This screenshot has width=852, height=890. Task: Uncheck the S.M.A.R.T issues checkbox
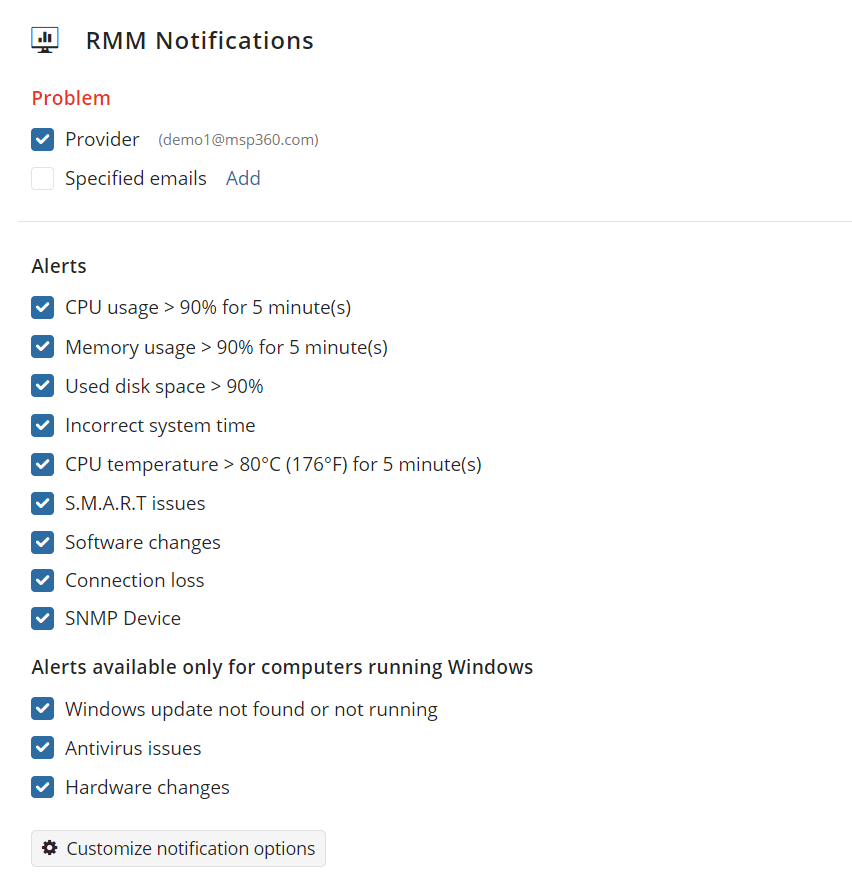(x=43, y=503)
